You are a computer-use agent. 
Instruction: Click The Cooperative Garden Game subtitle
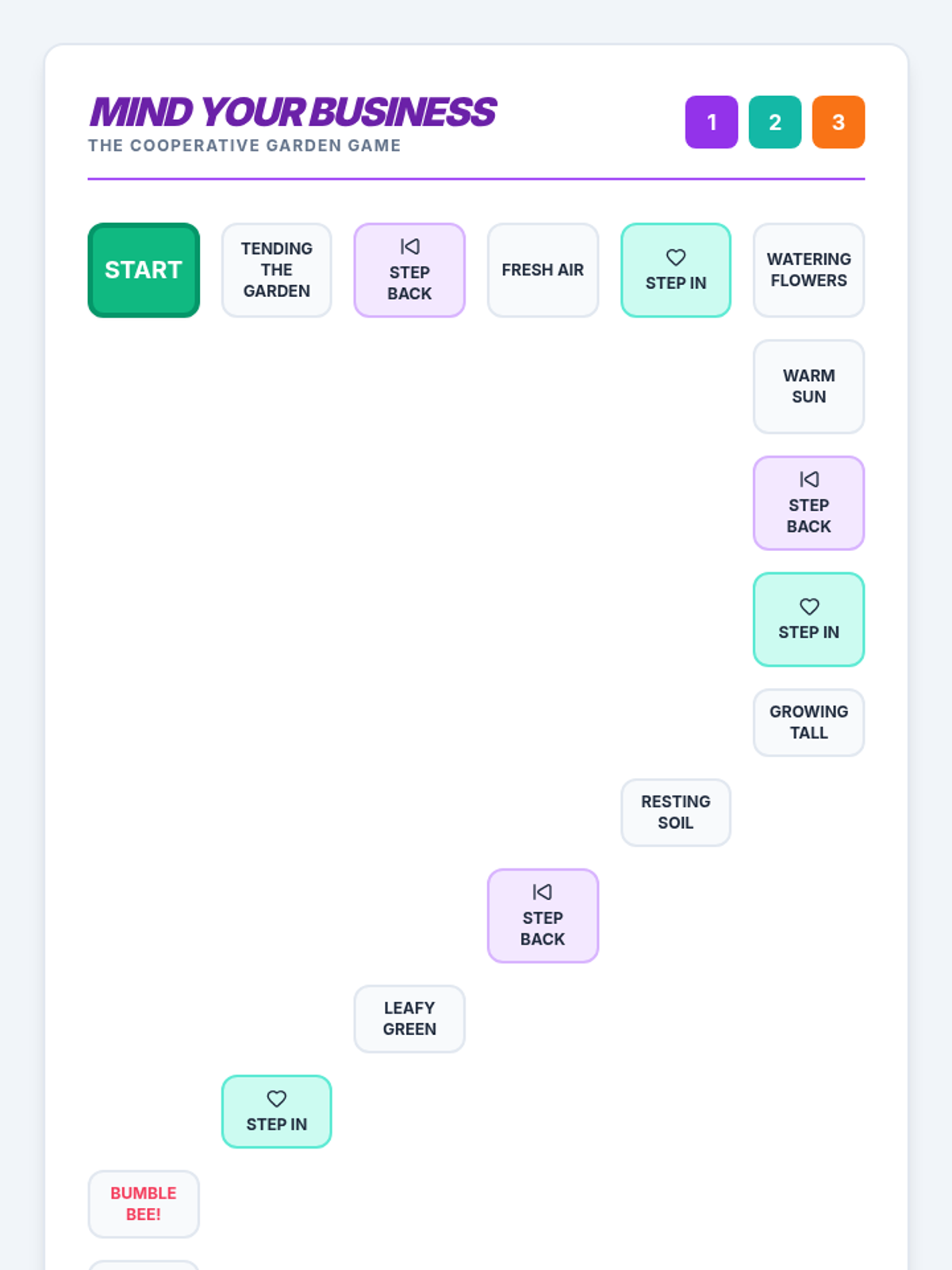(x=244, y=146)
